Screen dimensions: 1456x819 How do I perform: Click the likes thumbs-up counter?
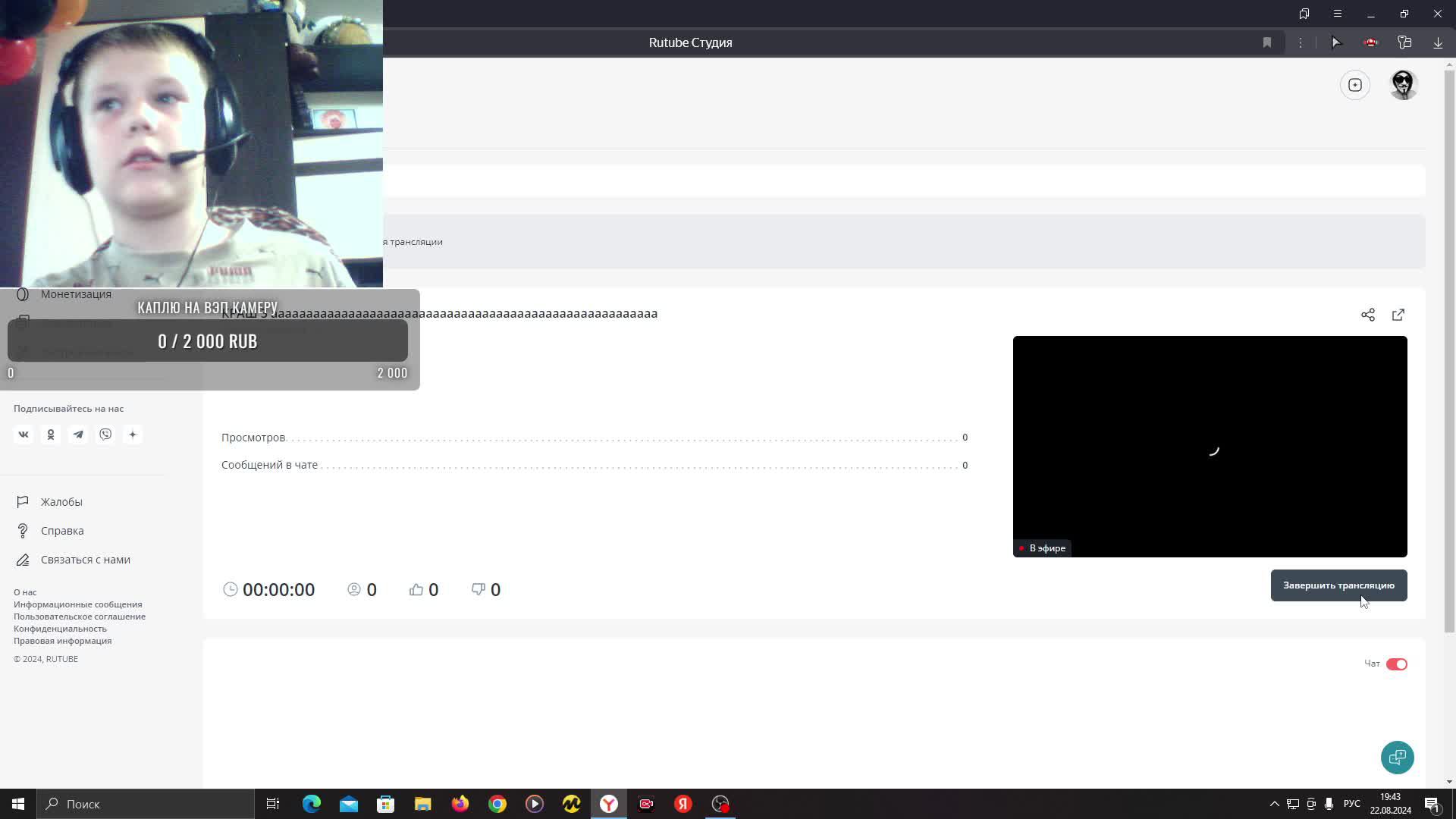tap(424, 590)
